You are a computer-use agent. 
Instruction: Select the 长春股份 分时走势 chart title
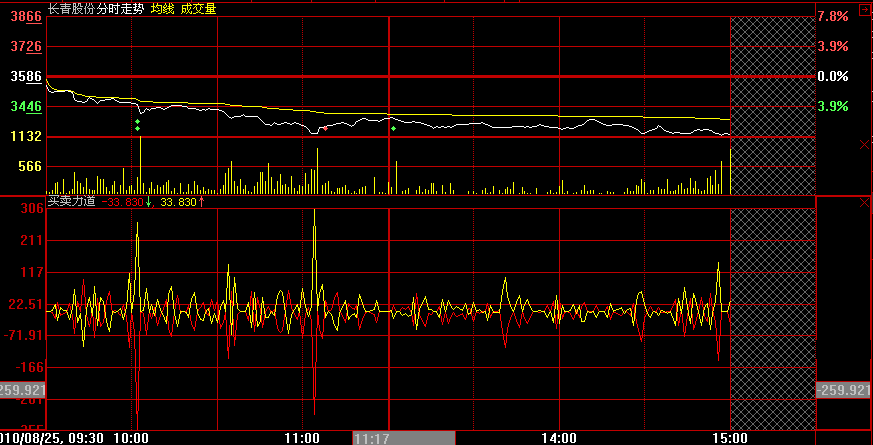95,9
